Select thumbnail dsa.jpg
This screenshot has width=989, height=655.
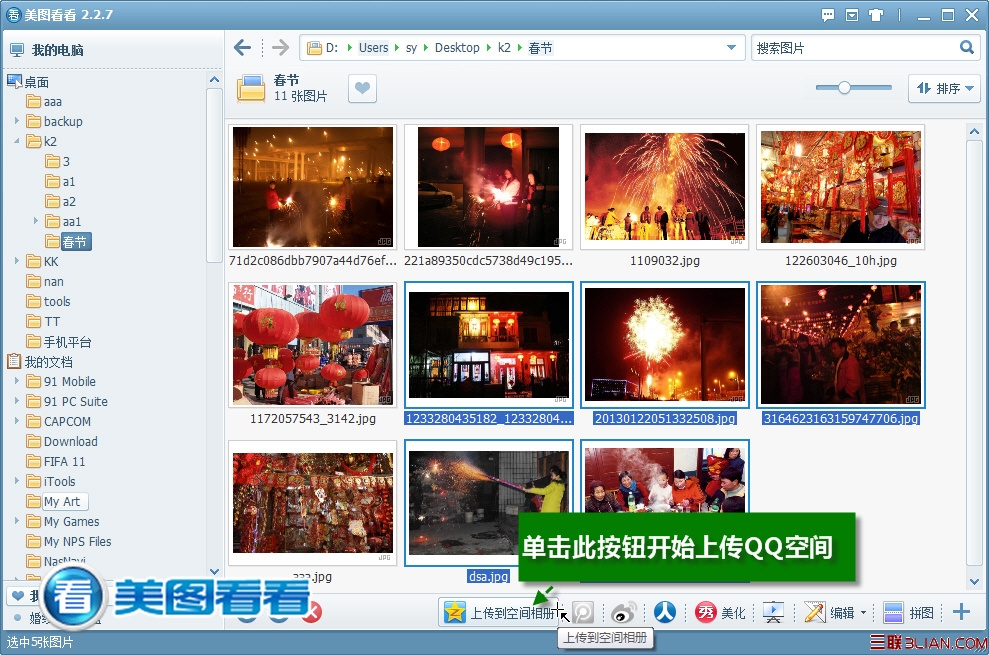tap(488, 502)
